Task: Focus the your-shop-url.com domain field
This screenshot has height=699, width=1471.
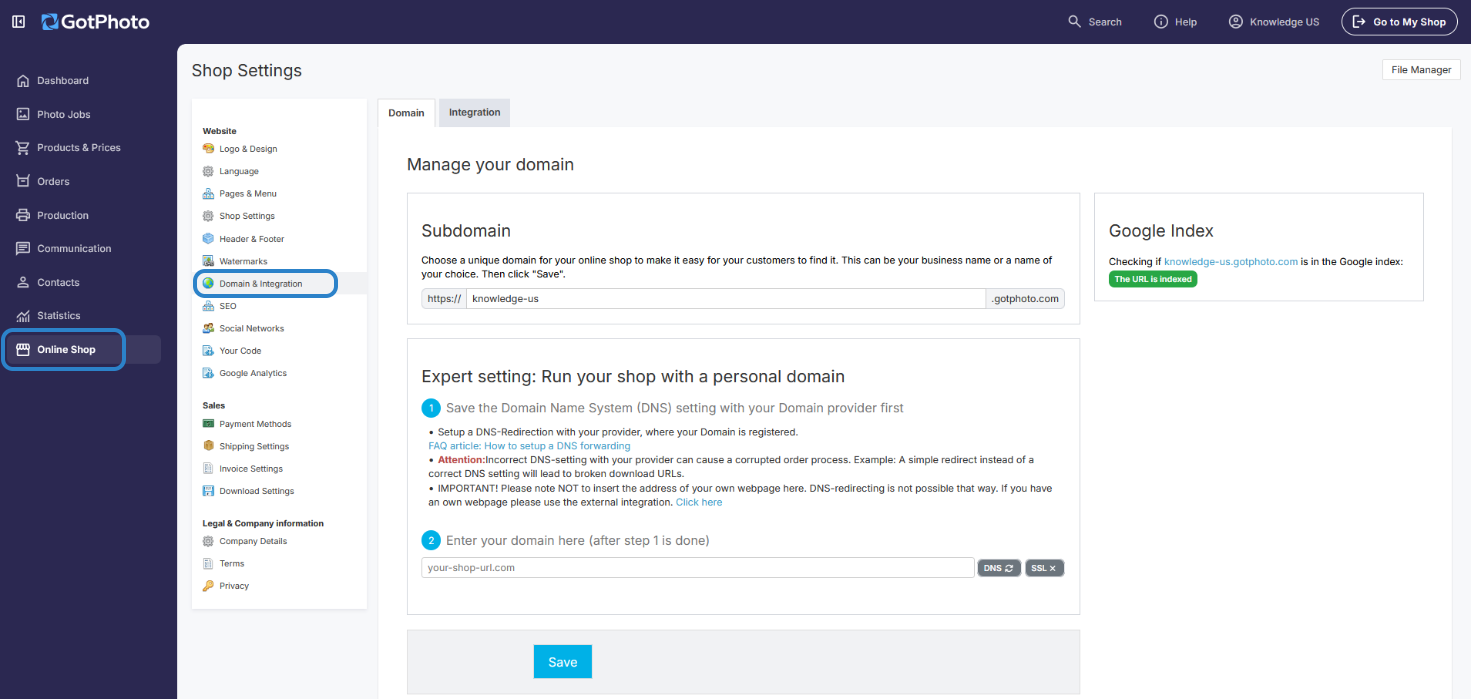Action: [698, 568]
